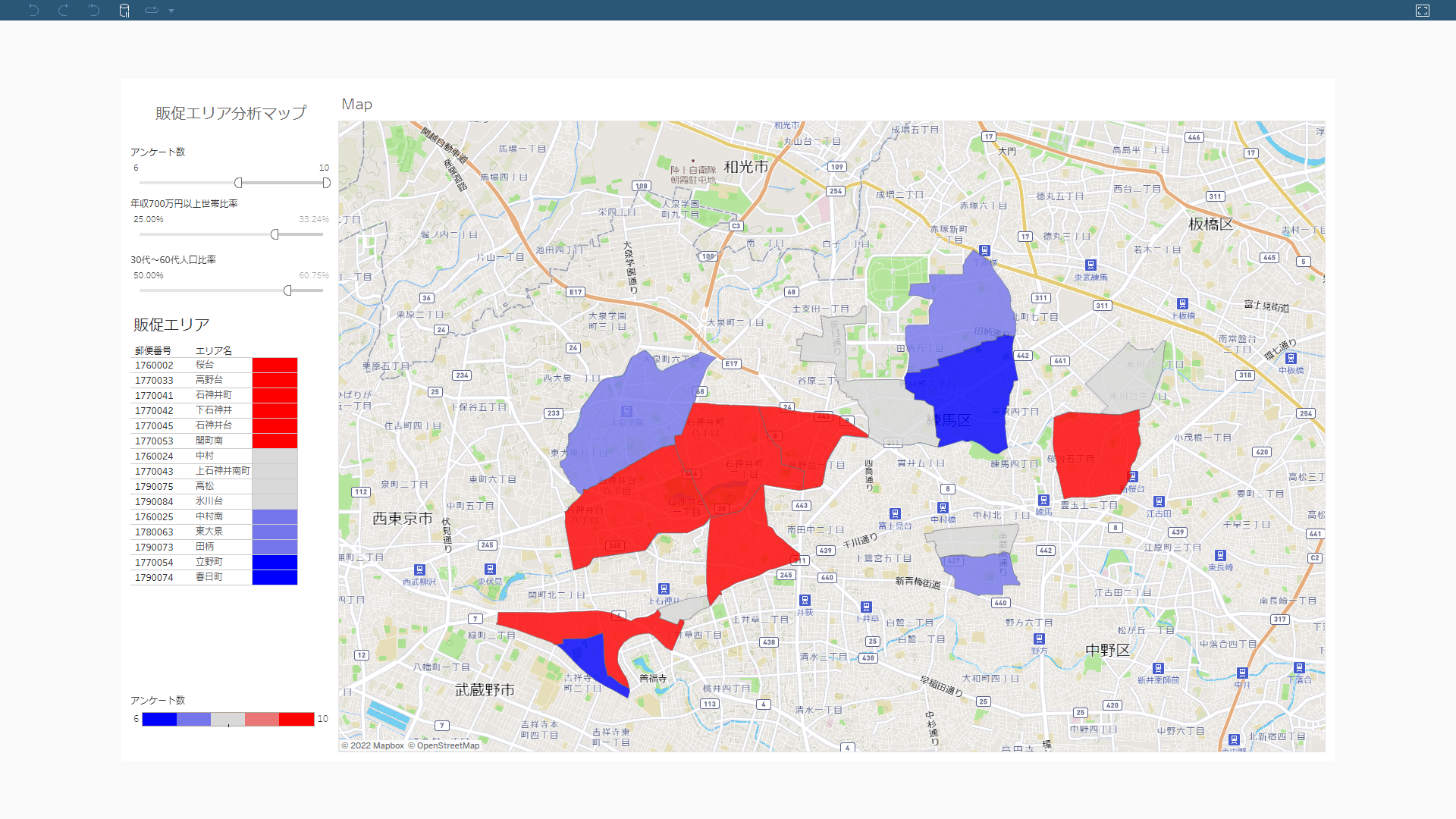Open the refresh options dropdown arrow

pyautogui.click(x=171, y=11)
